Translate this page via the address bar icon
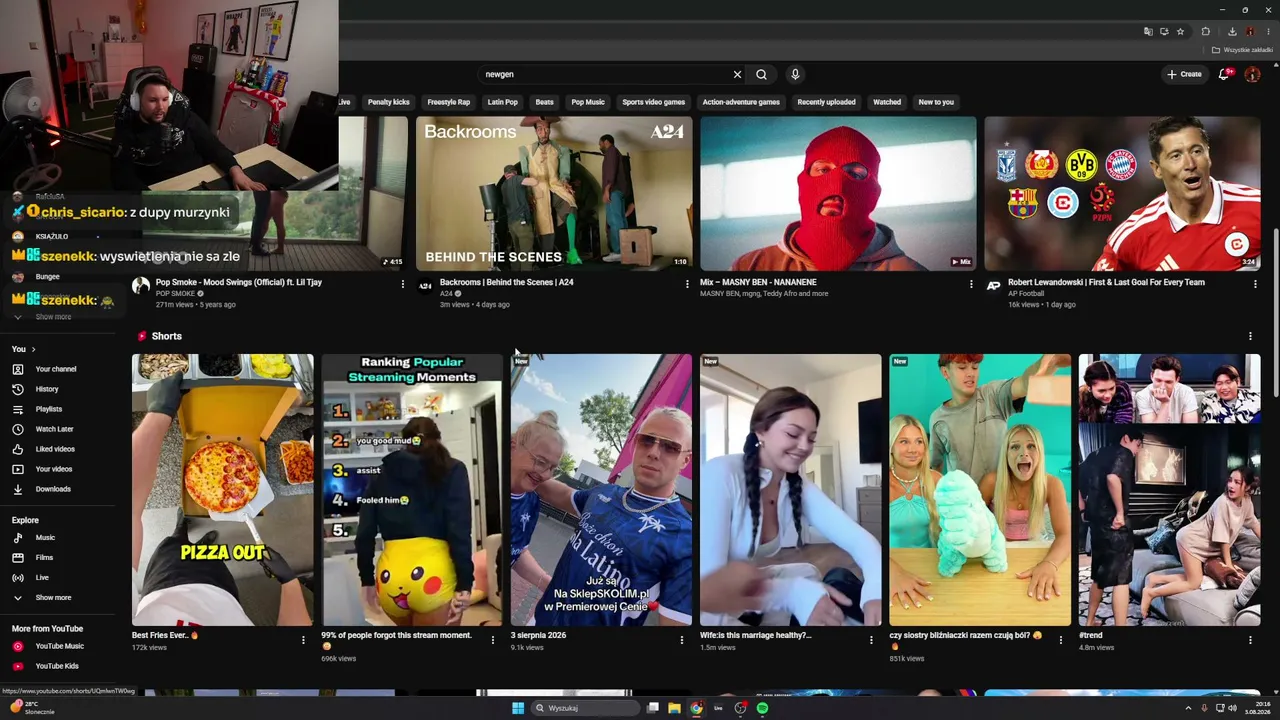The image size is (1280, 720). (x=1148, y=31)
